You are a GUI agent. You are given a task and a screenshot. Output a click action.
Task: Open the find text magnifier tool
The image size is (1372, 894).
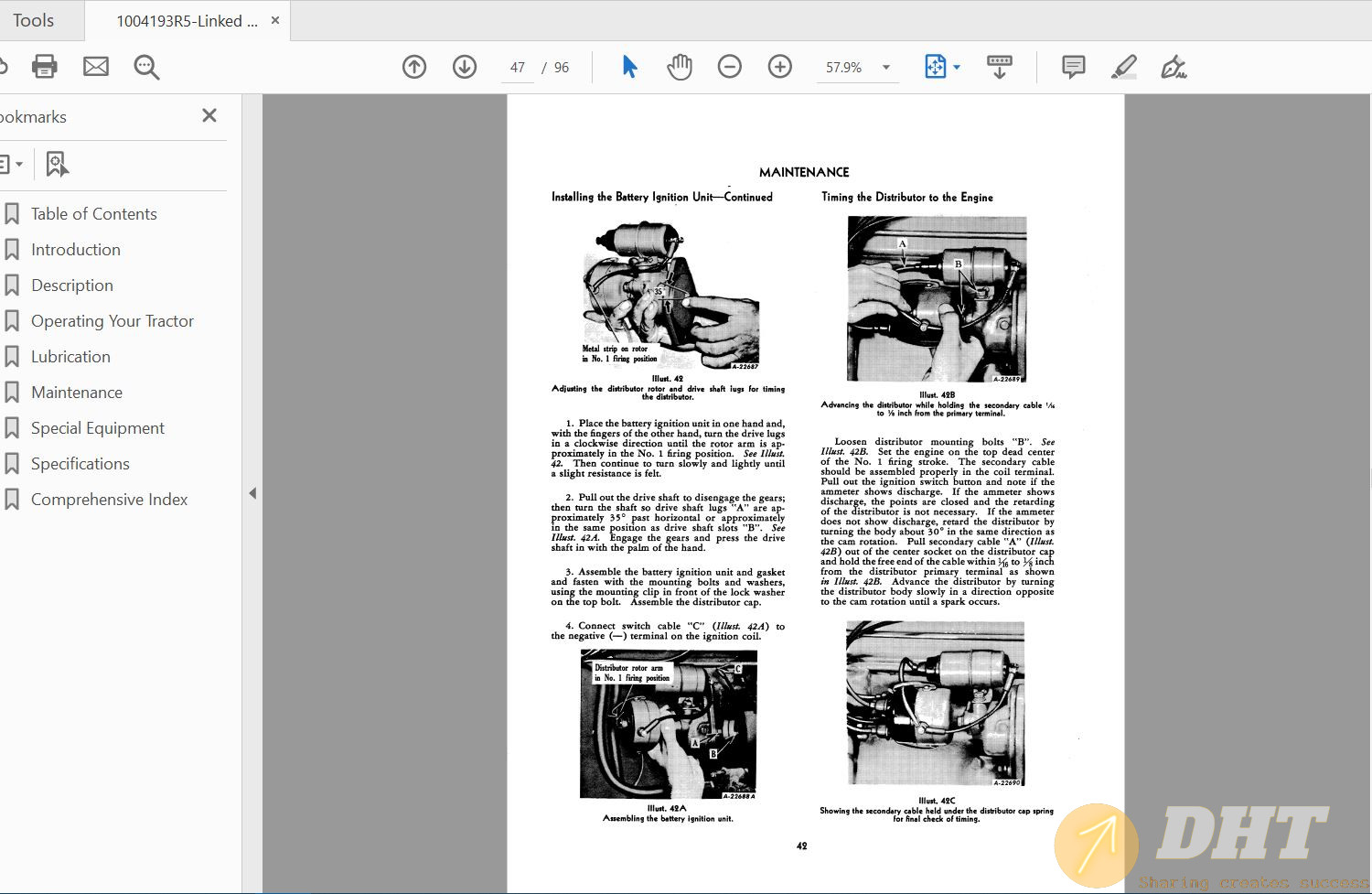146,67
